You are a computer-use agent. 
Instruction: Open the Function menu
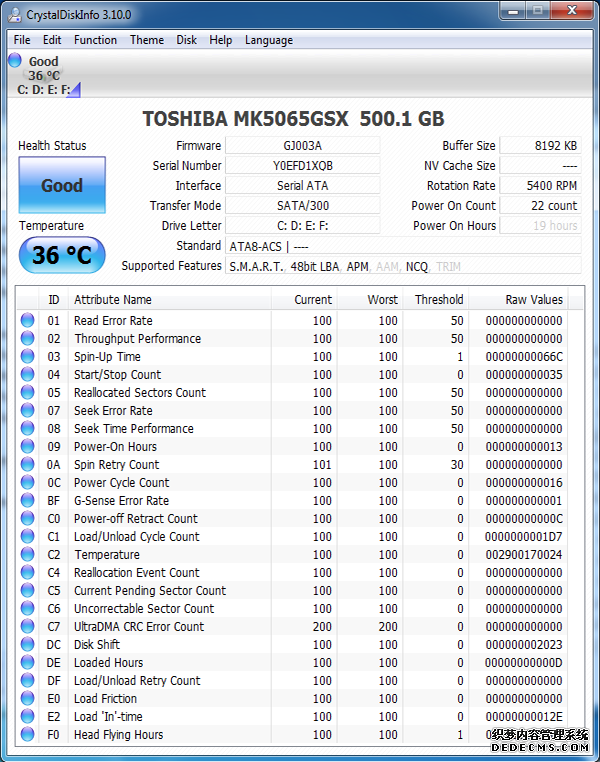click(x=95, y=40)
